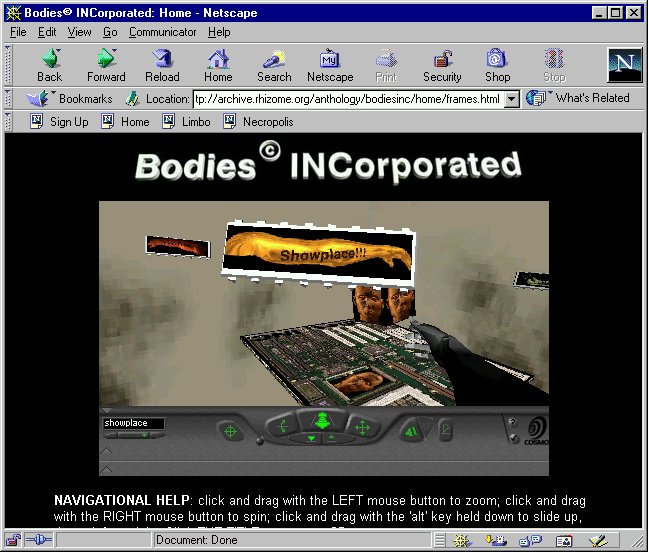
Task: Open Navigator from the component bar
Action: coord(462,540)
